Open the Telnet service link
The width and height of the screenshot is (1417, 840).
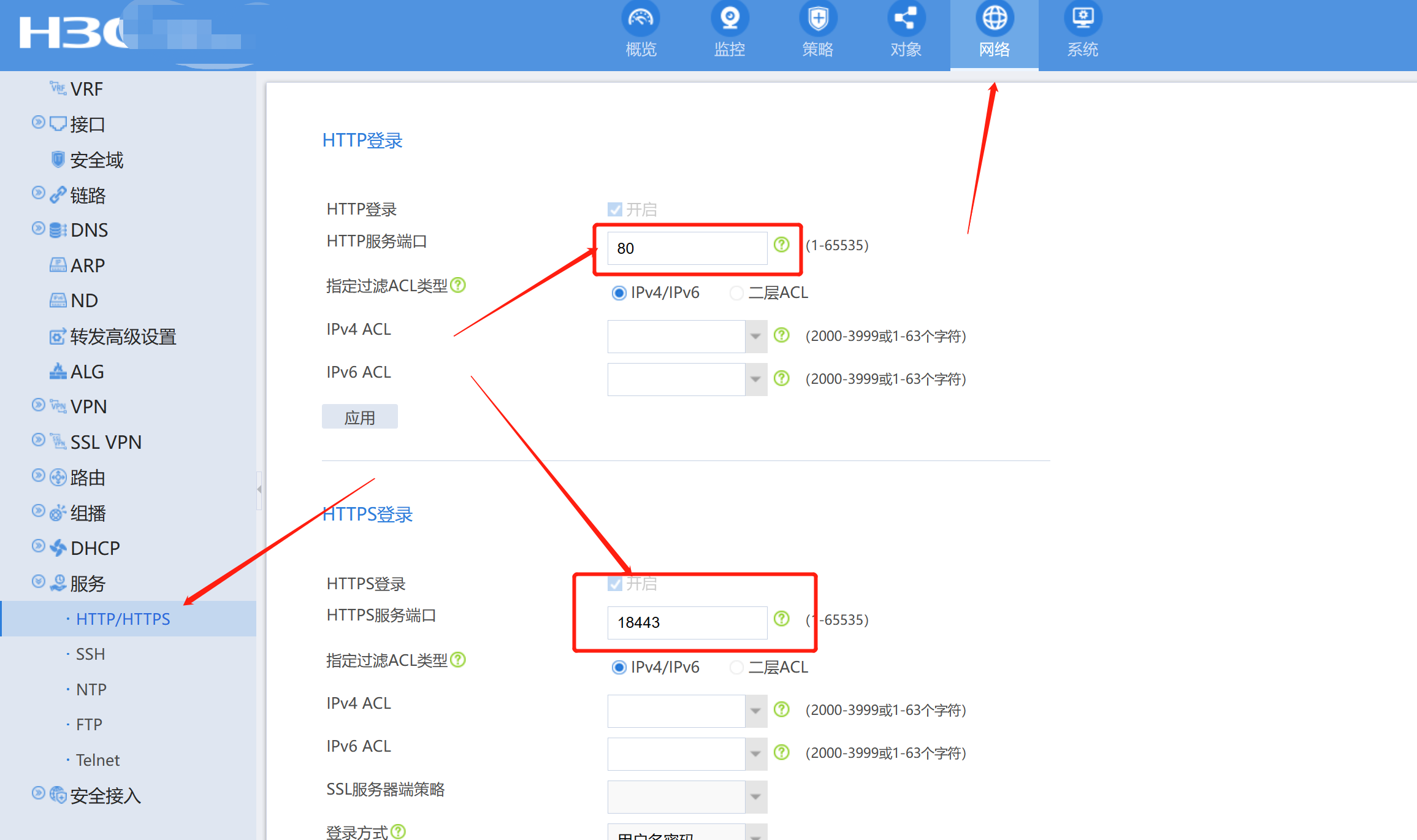[97, 760]
